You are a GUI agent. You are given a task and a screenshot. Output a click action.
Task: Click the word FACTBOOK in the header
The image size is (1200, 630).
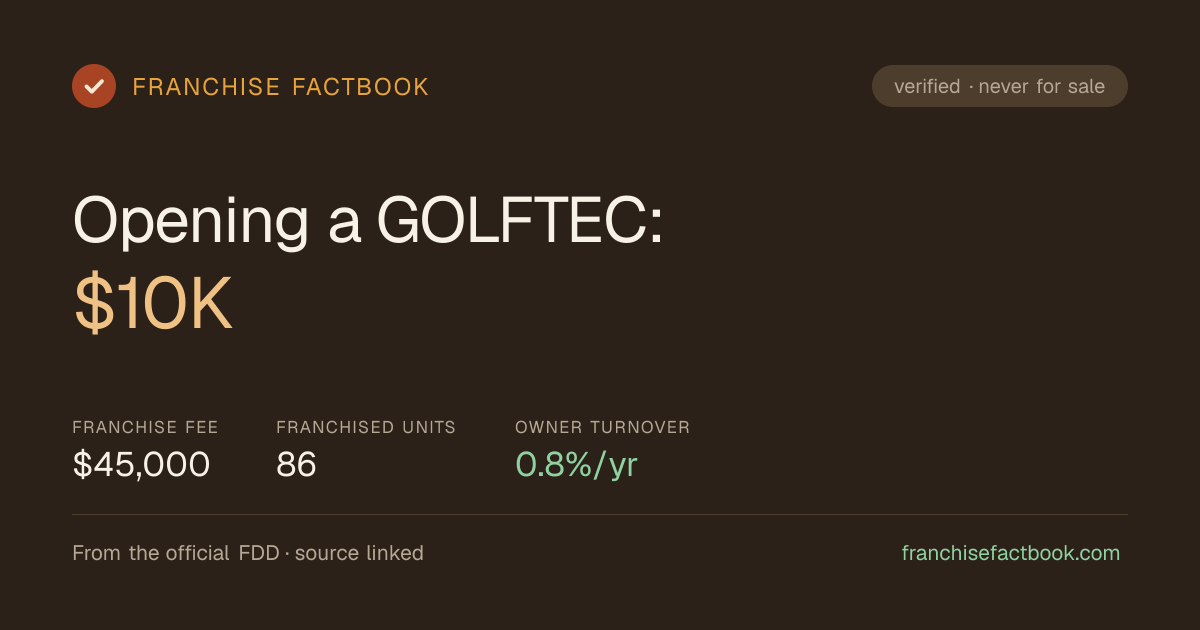point(361,87)
